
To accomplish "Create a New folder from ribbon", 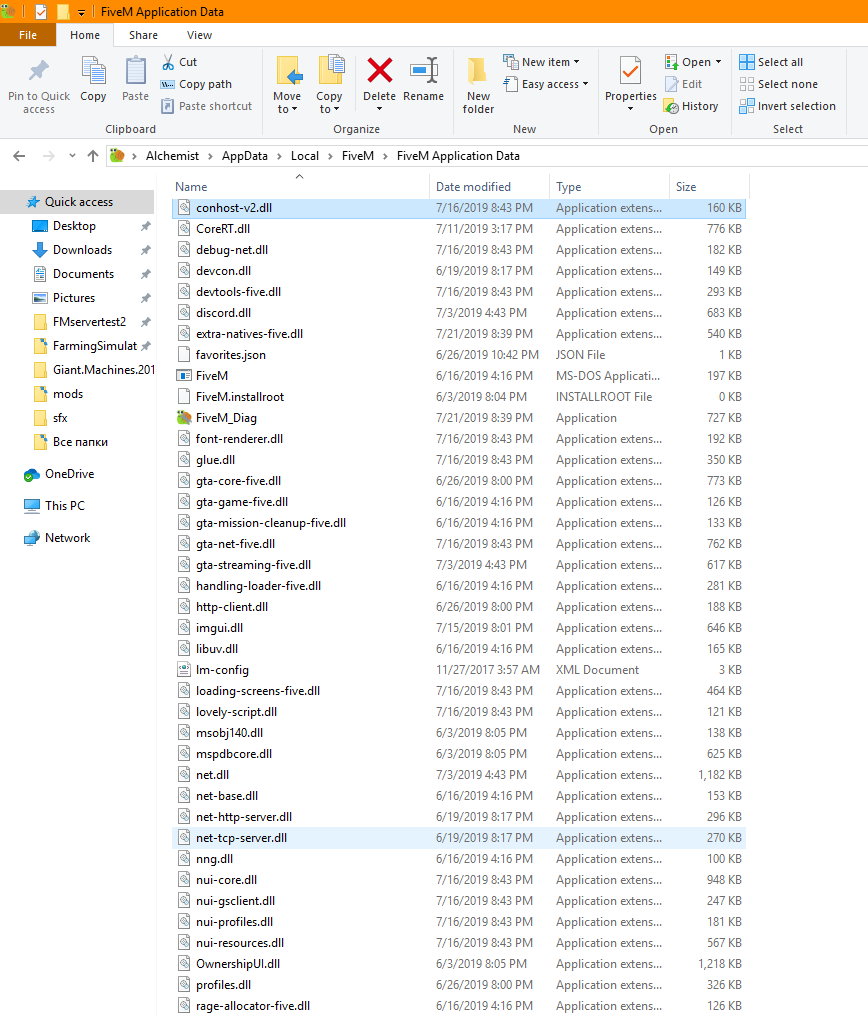I will [478, 86].
